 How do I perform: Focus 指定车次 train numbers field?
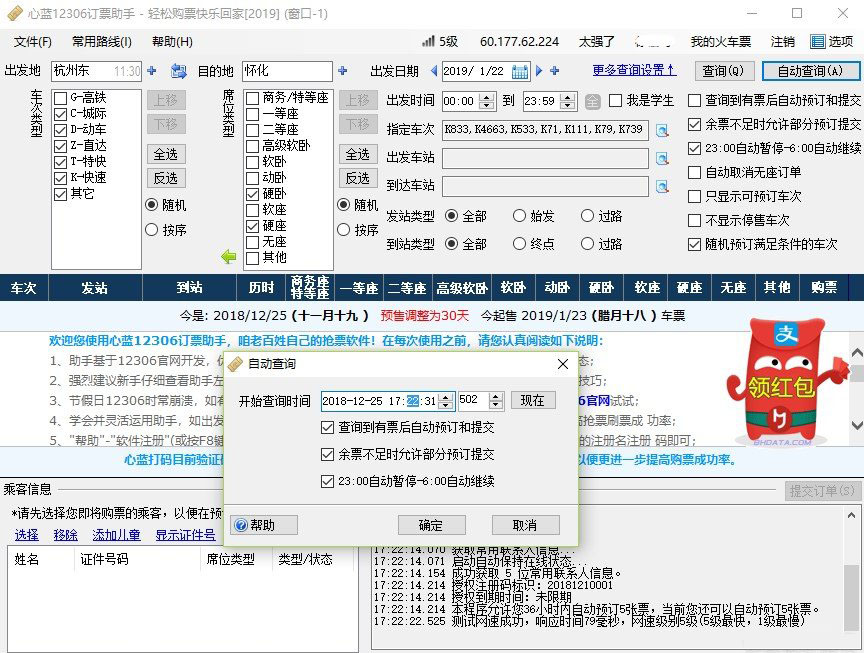click(545, 130)
